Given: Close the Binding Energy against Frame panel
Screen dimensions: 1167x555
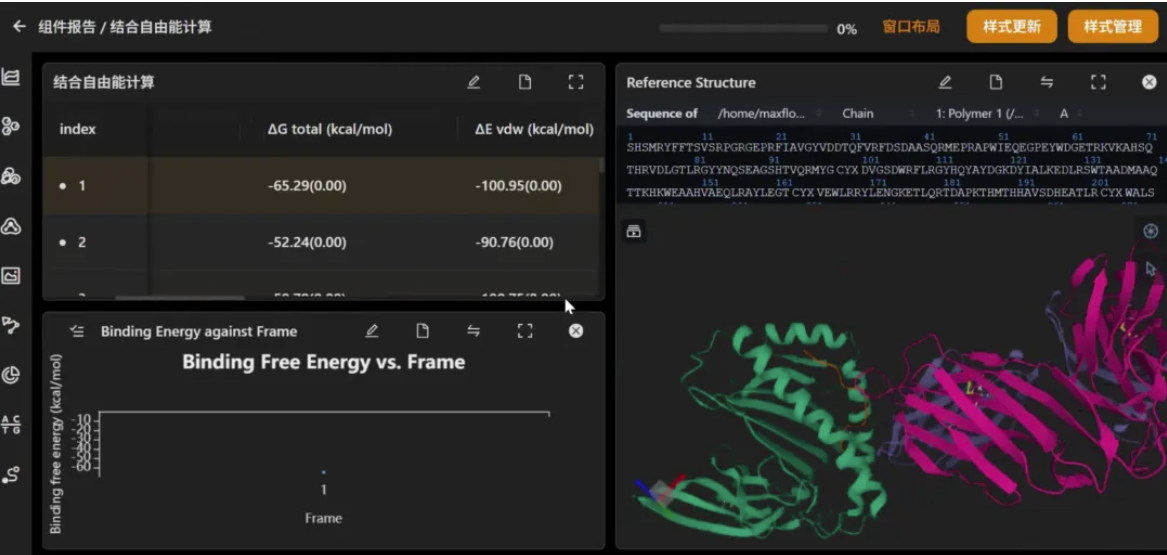Looking at the screenshot, I should (575, 331).
